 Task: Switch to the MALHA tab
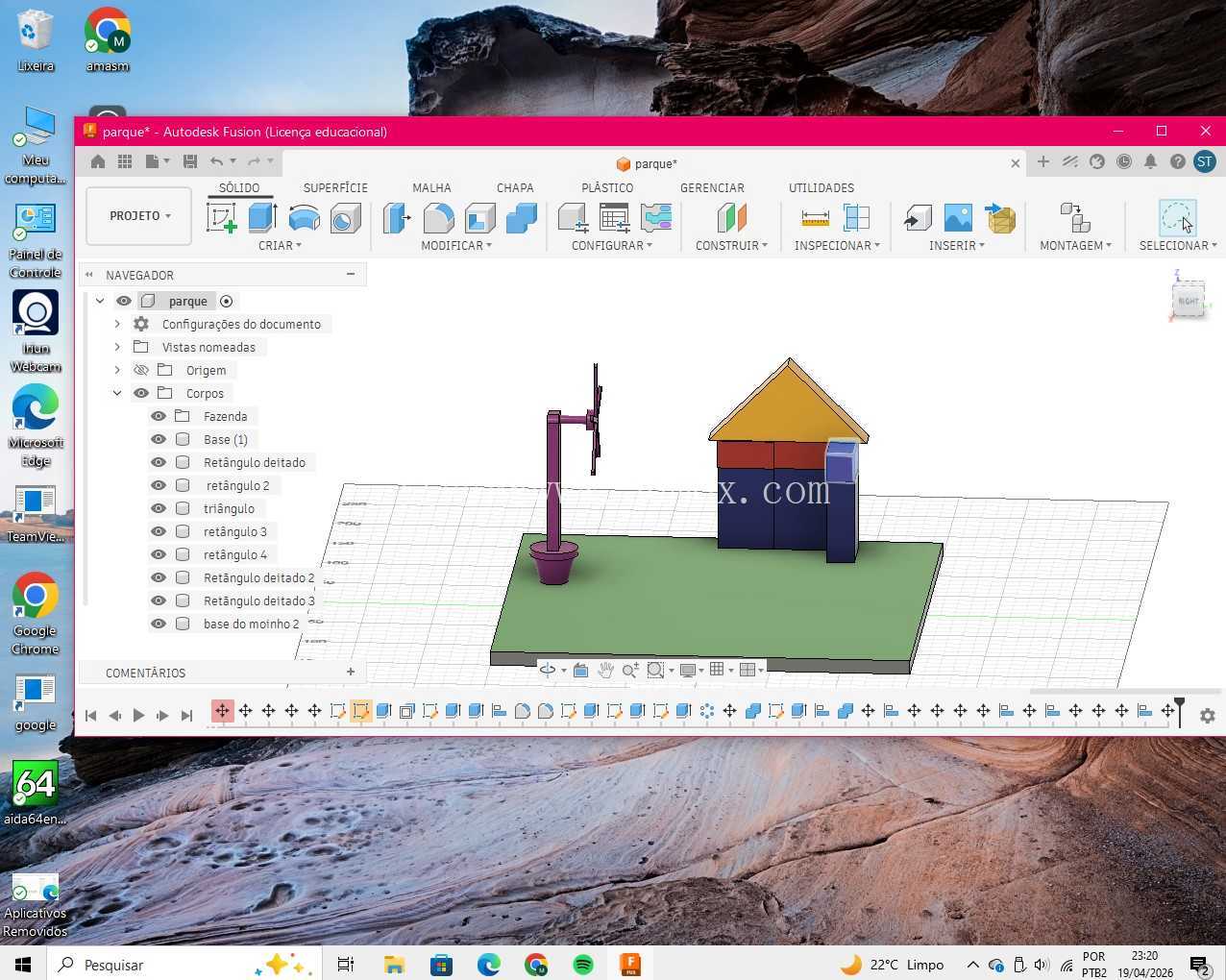click(431, 187)
